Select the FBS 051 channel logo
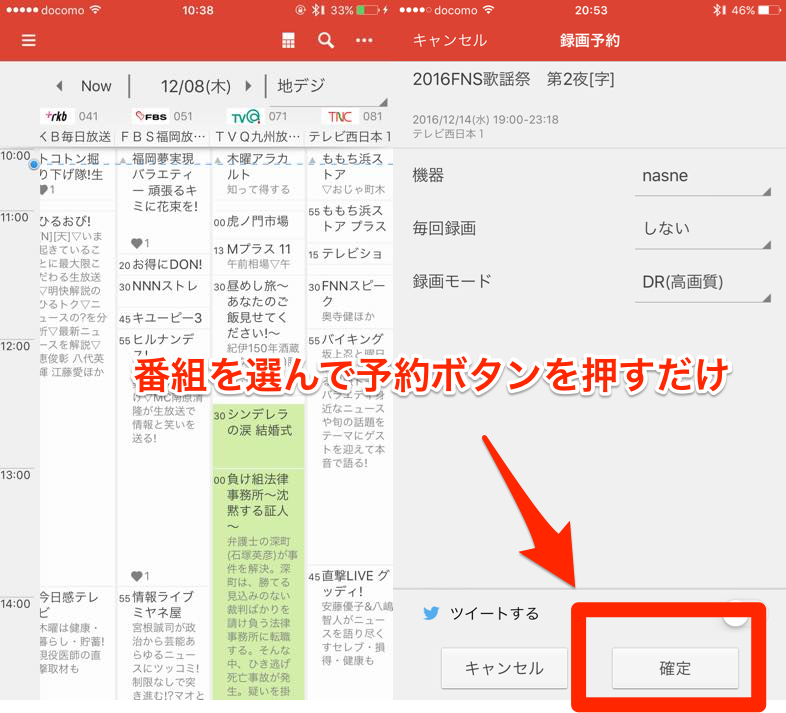Viewport: 786px width, 713px height. click(151, 116)
